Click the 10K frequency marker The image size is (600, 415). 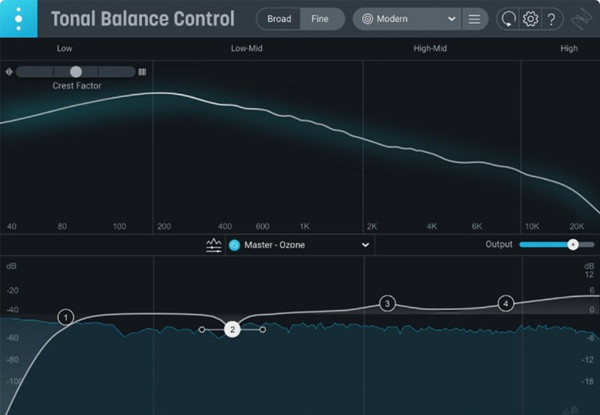pyautogui.click(x=532, y=226)
